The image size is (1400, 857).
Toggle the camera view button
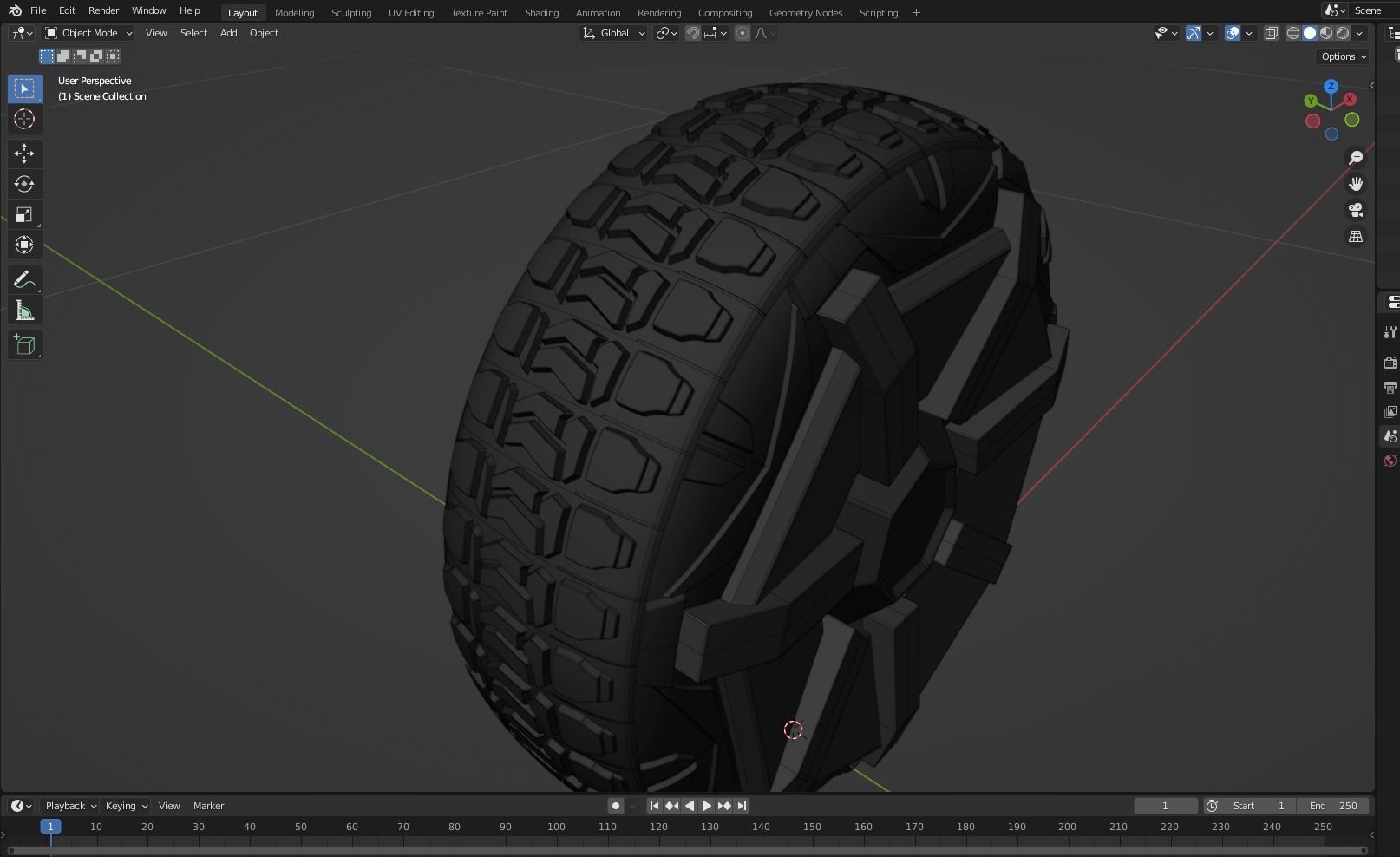pyautogui.click(x=1356, y=210)
